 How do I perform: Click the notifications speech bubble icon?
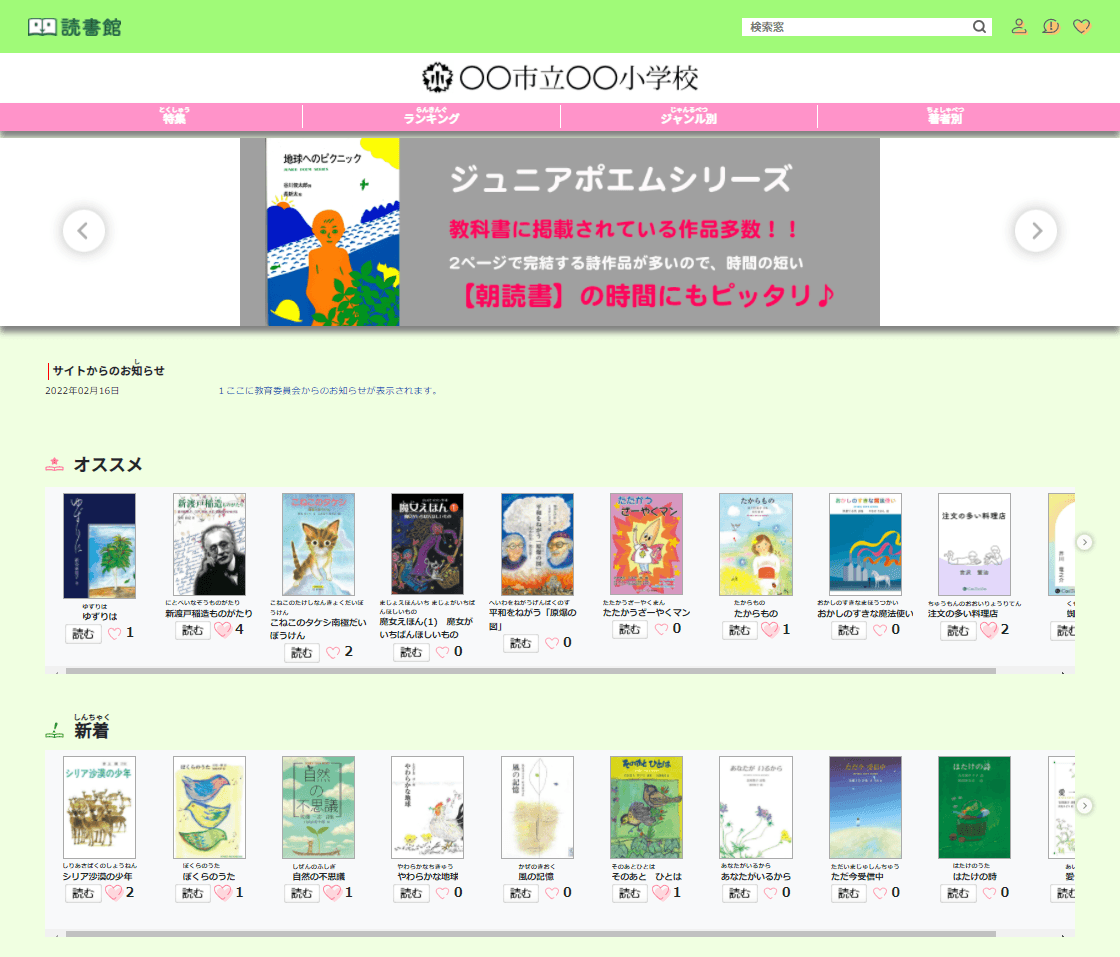click(1050, 26)
